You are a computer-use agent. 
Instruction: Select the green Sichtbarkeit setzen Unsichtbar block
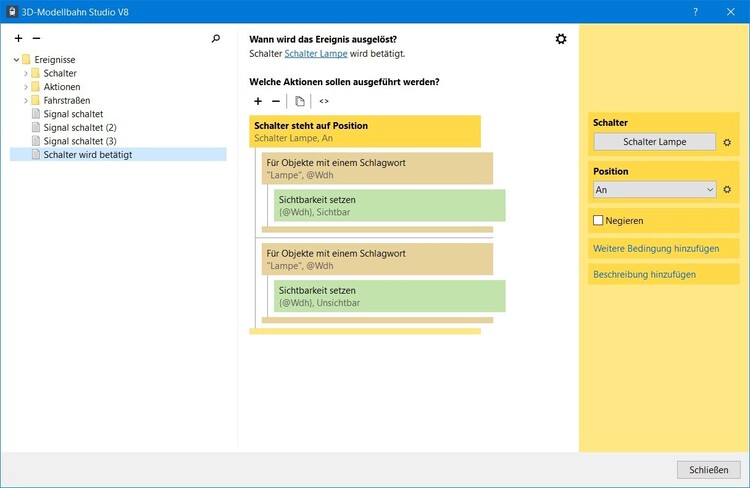390,296
